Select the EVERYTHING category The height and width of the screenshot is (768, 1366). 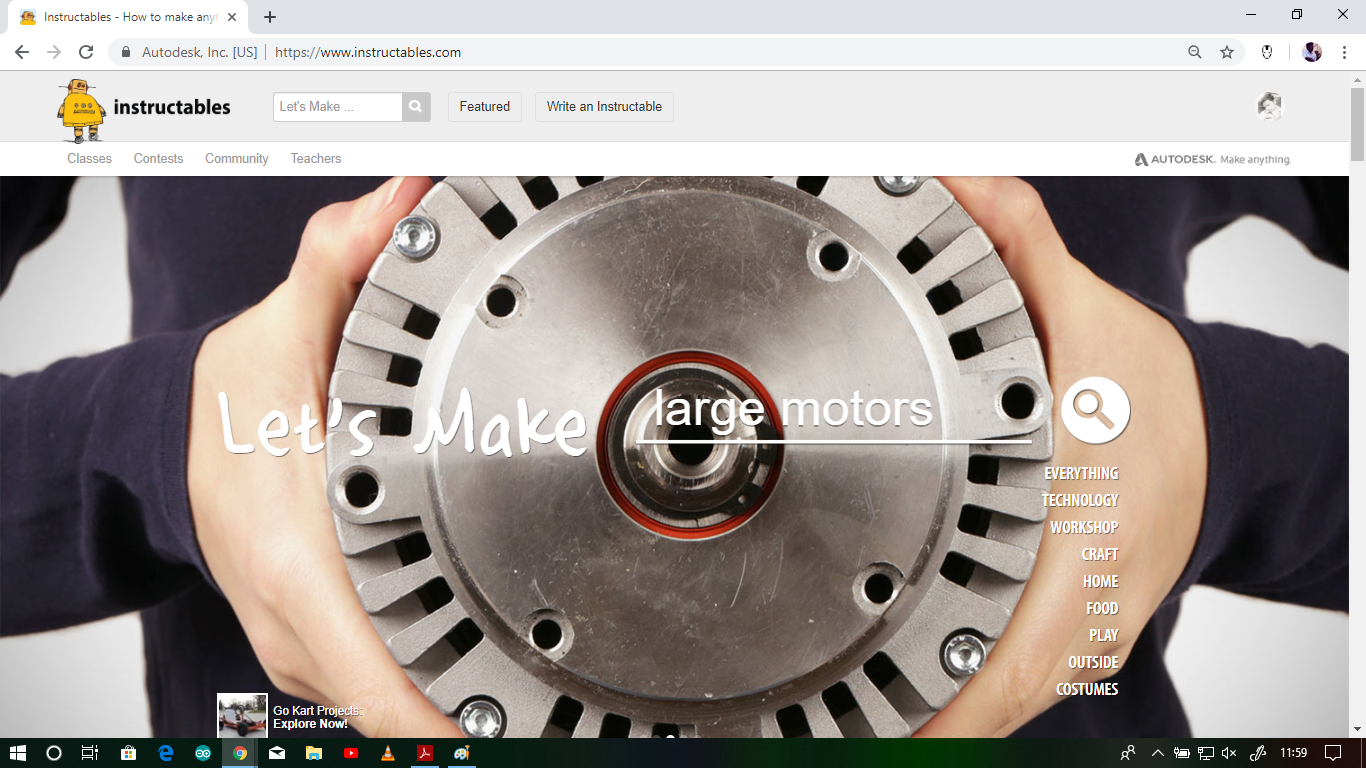1081,473
